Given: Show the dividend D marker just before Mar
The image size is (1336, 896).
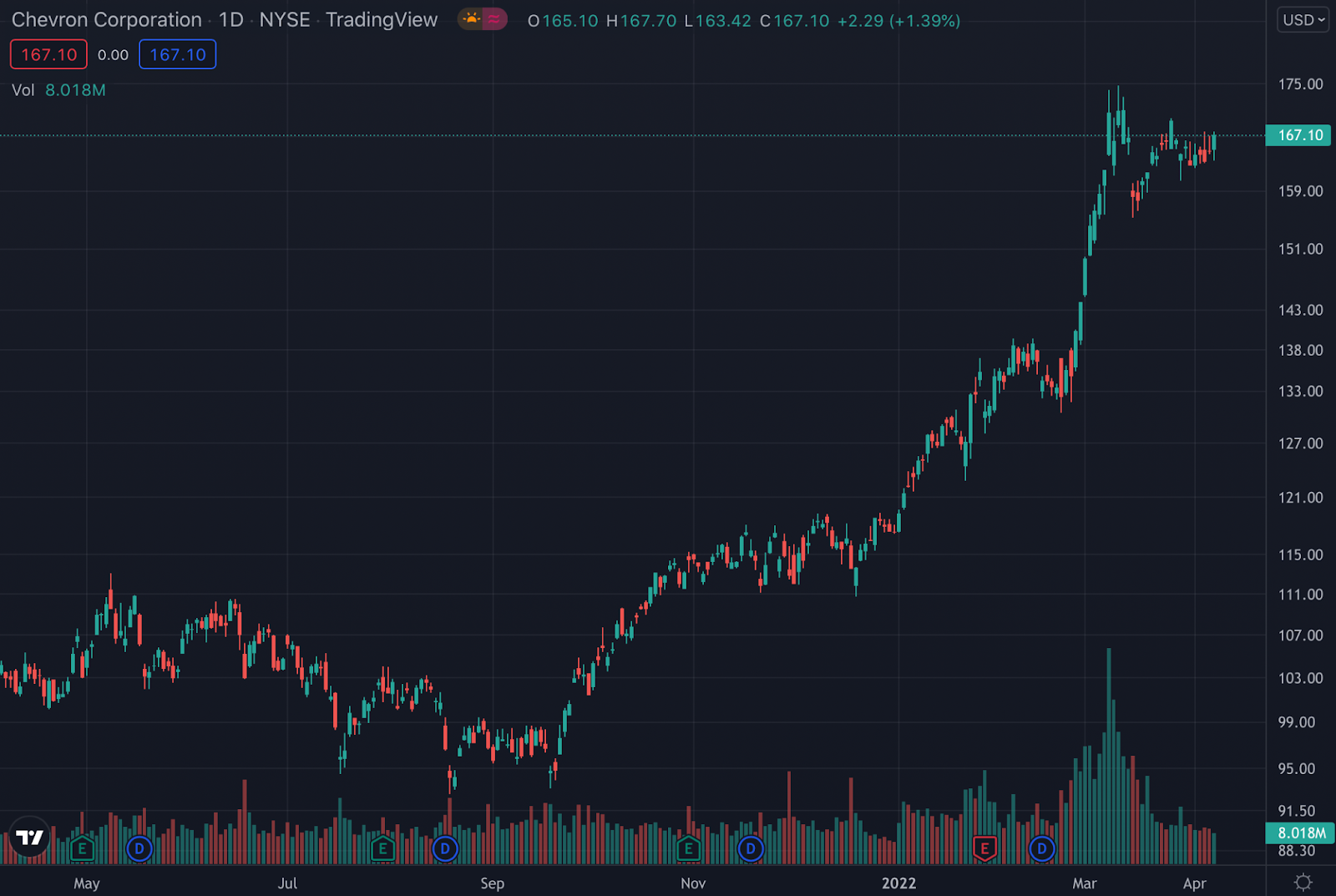Looking at the screenshot, I should click(x=1041, y=849).
